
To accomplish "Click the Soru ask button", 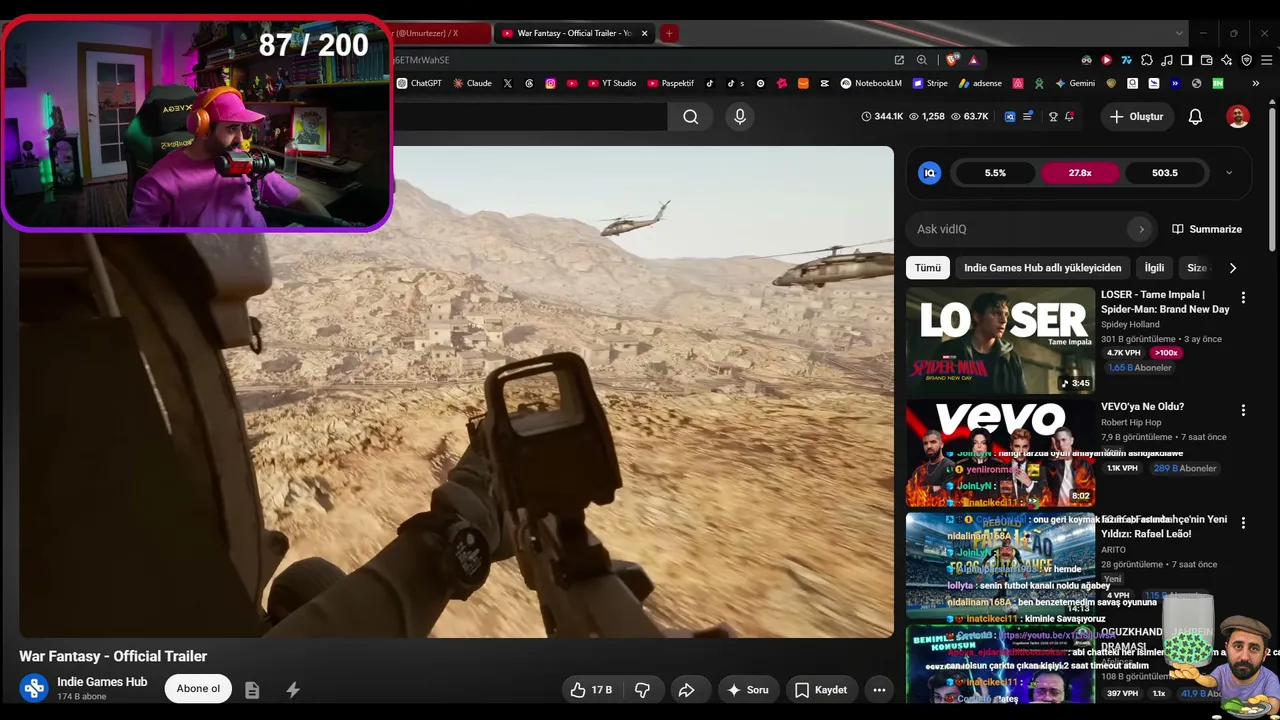I will pos(747,690).
